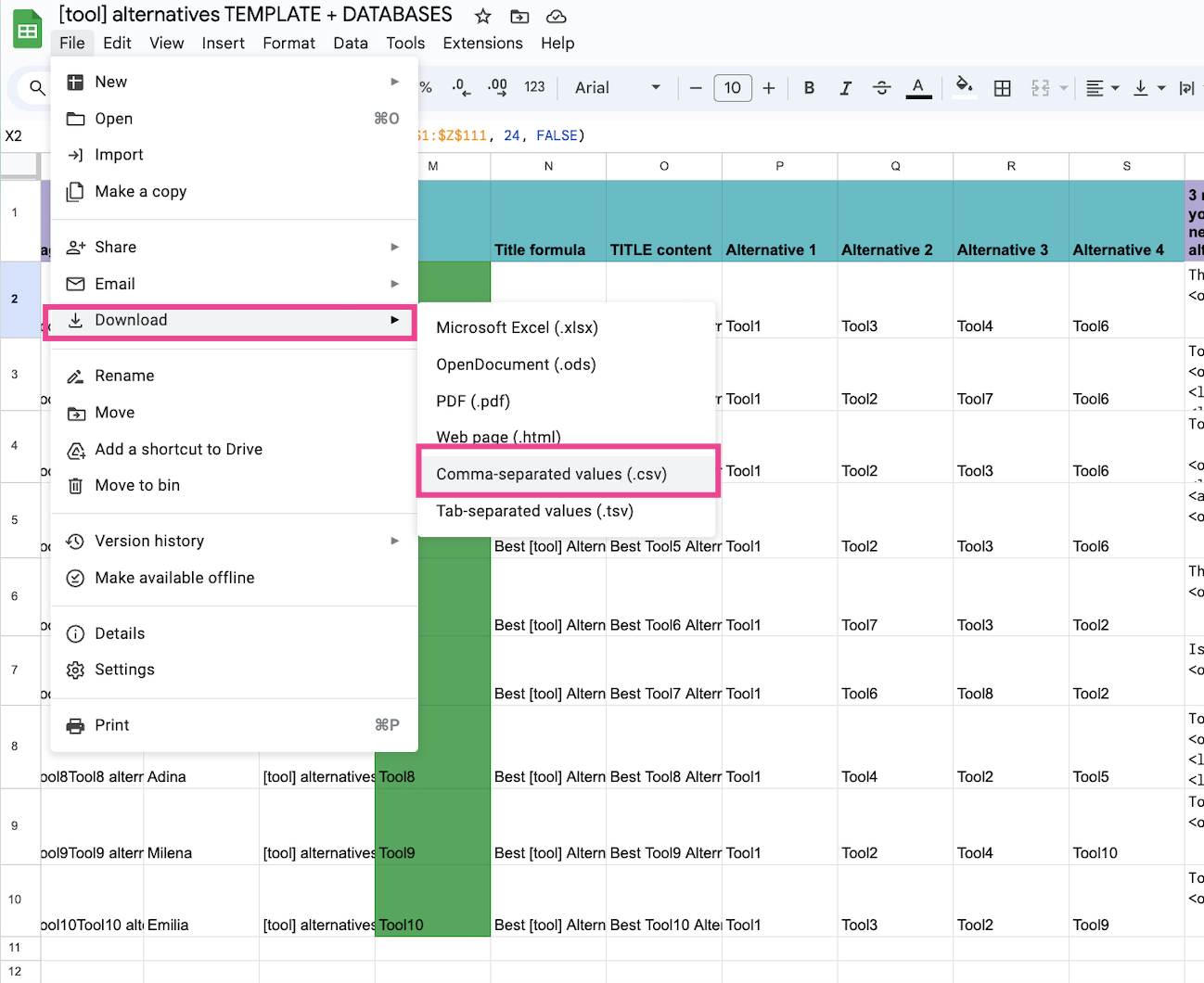Open the 123 number format menu
Screen dimensions: 1204x983
(x=534, y=87)
